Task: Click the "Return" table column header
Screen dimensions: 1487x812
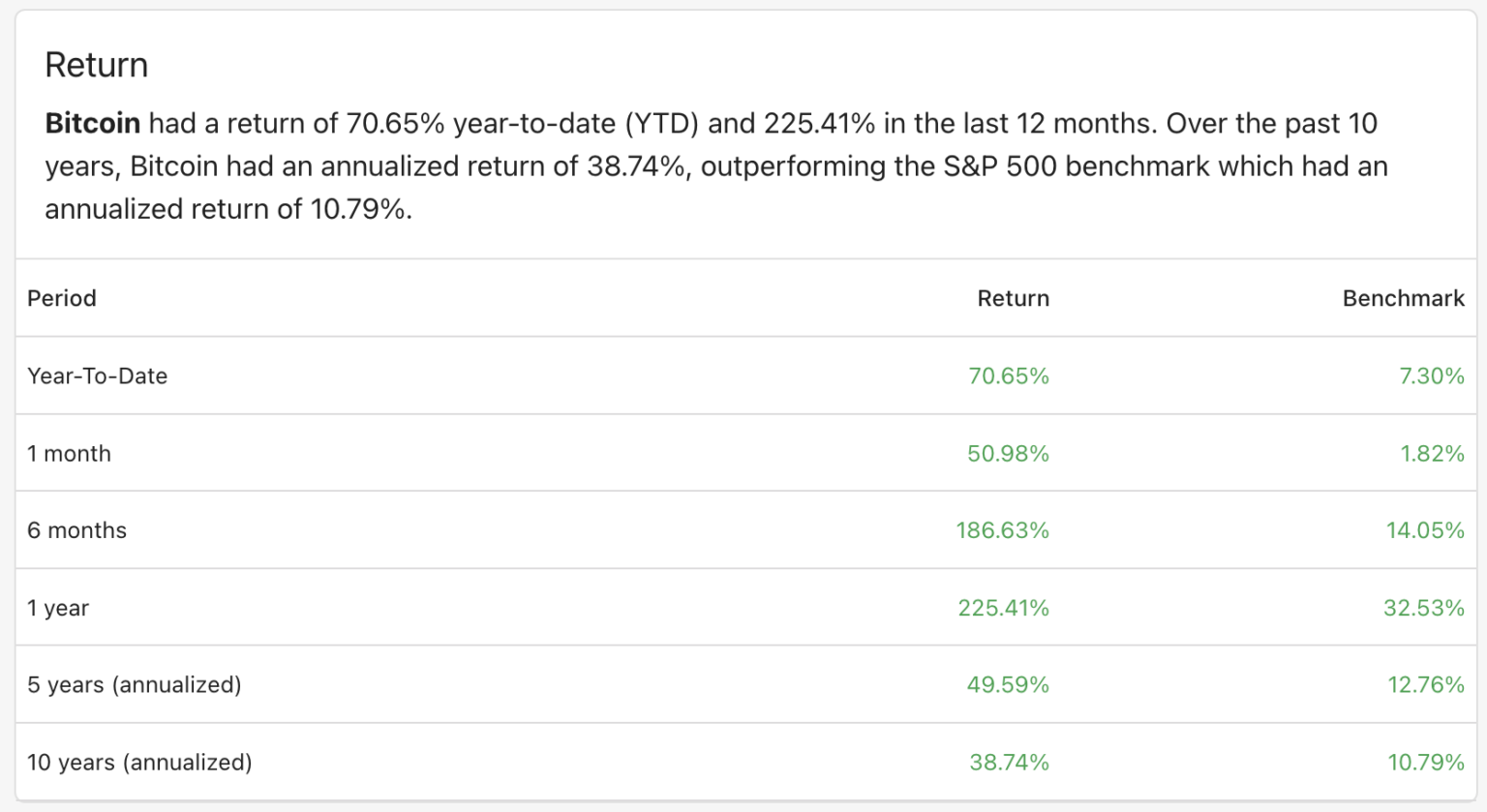Action: (1013, 298)
